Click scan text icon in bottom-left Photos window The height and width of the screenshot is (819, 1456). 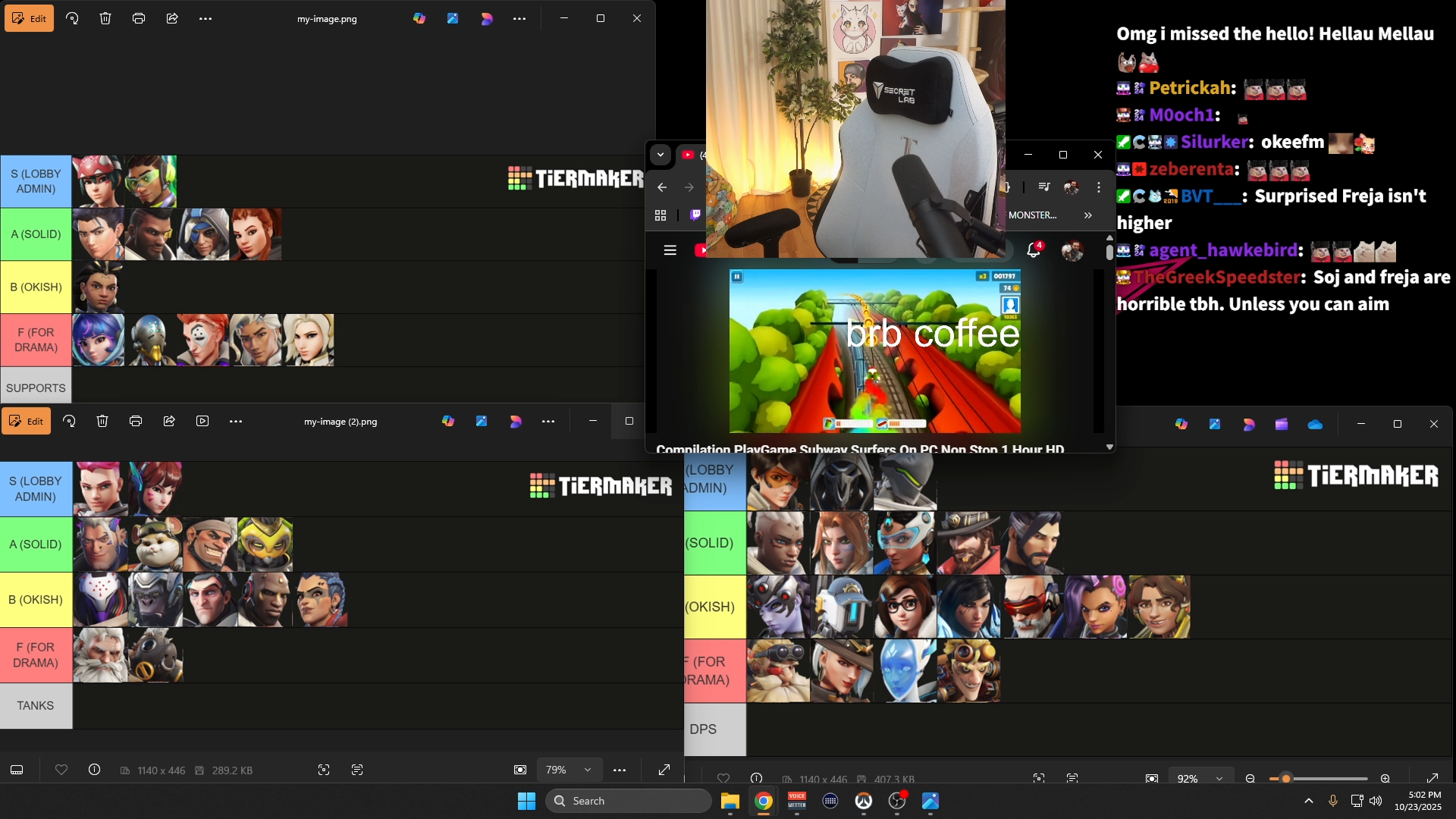(x=357, y=770)
